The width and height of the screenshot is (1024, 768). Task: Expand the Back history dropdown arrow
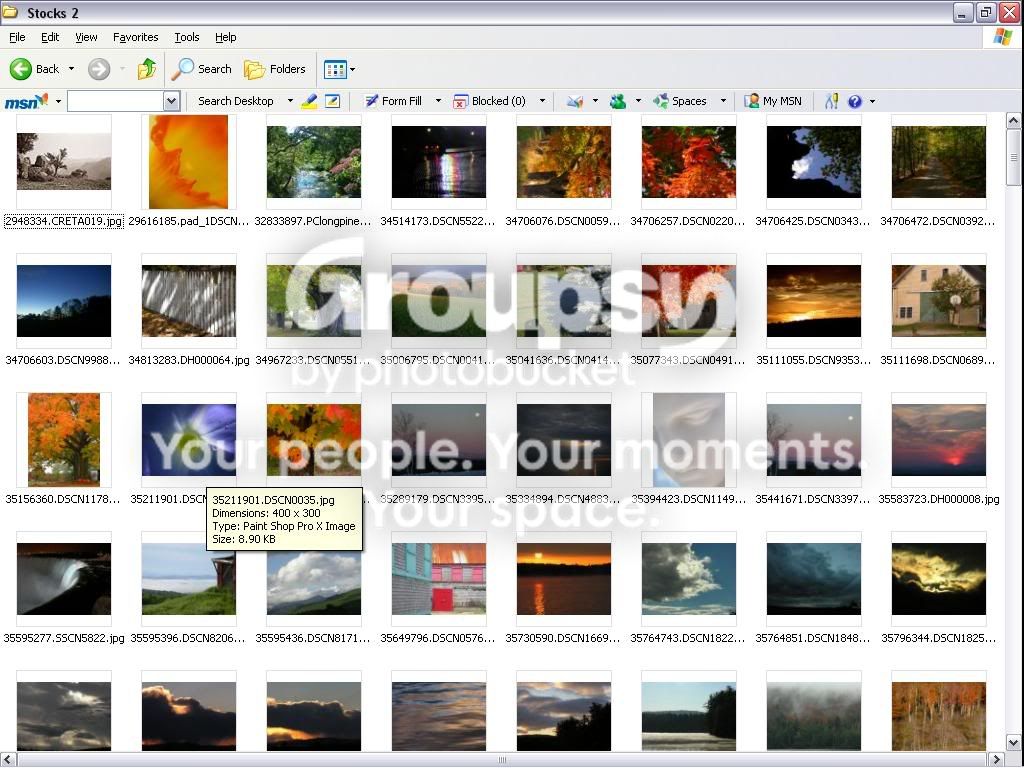(71, 69)
